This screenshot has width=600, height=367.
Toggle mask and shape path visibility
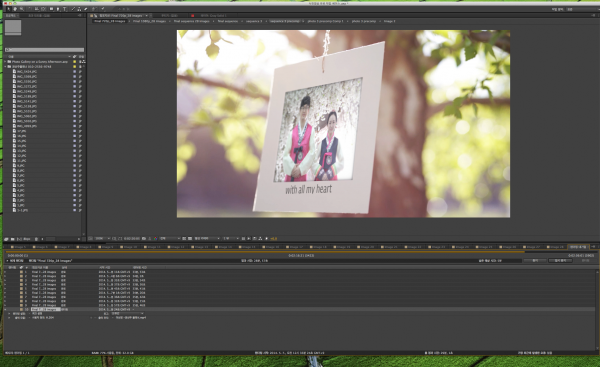[120, 238]
